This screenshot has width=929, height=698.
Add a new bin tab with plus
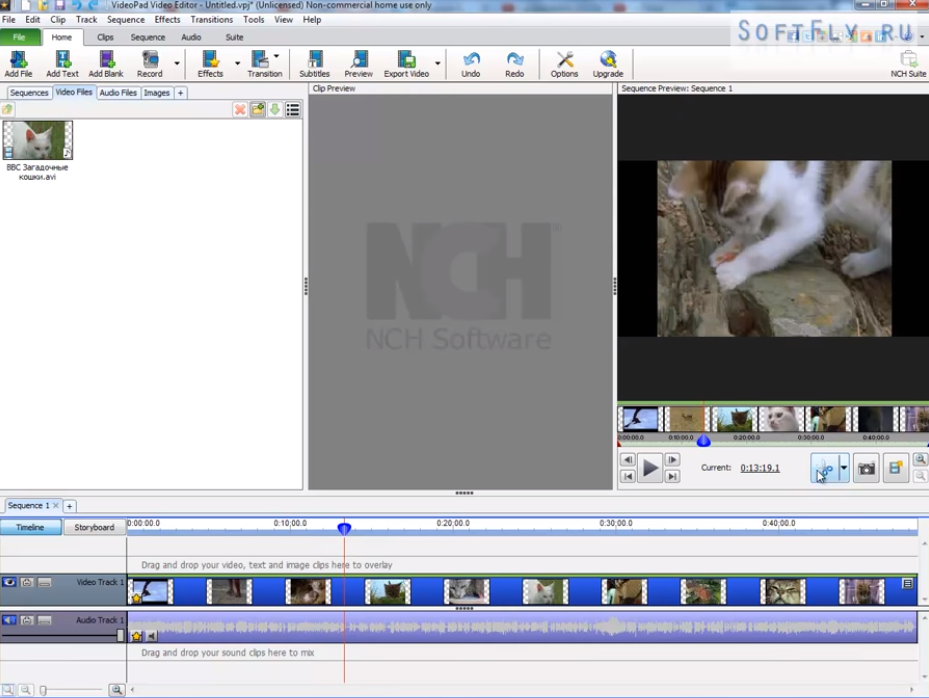(181, 93)
